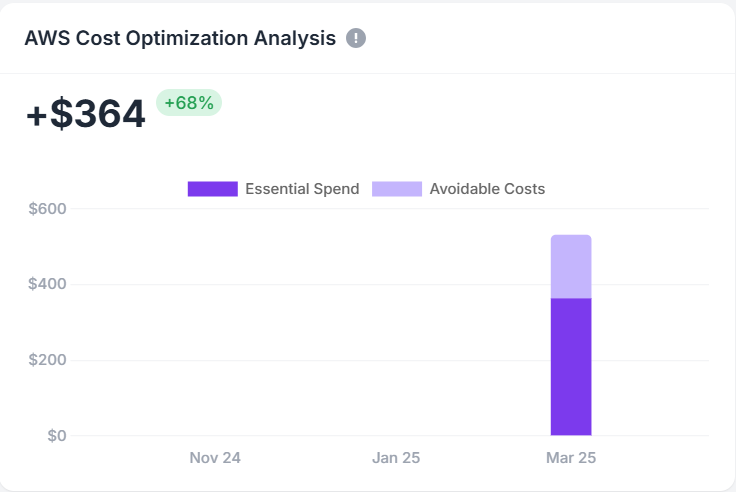Click the Nov 24 axis label

(x=215, y=458)
